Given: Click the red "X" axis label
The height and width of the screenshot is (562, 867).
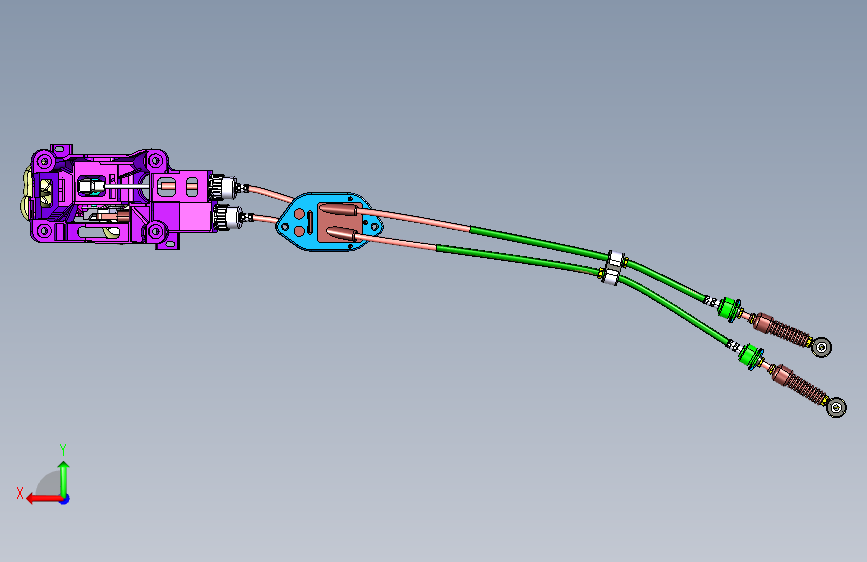Looking at the screenshot, I should click(x=20, y=493).
